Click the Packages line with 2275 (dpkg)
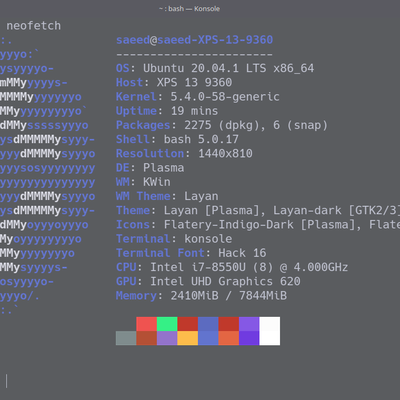This screenshot has height=400, width=400. (222, 125)
